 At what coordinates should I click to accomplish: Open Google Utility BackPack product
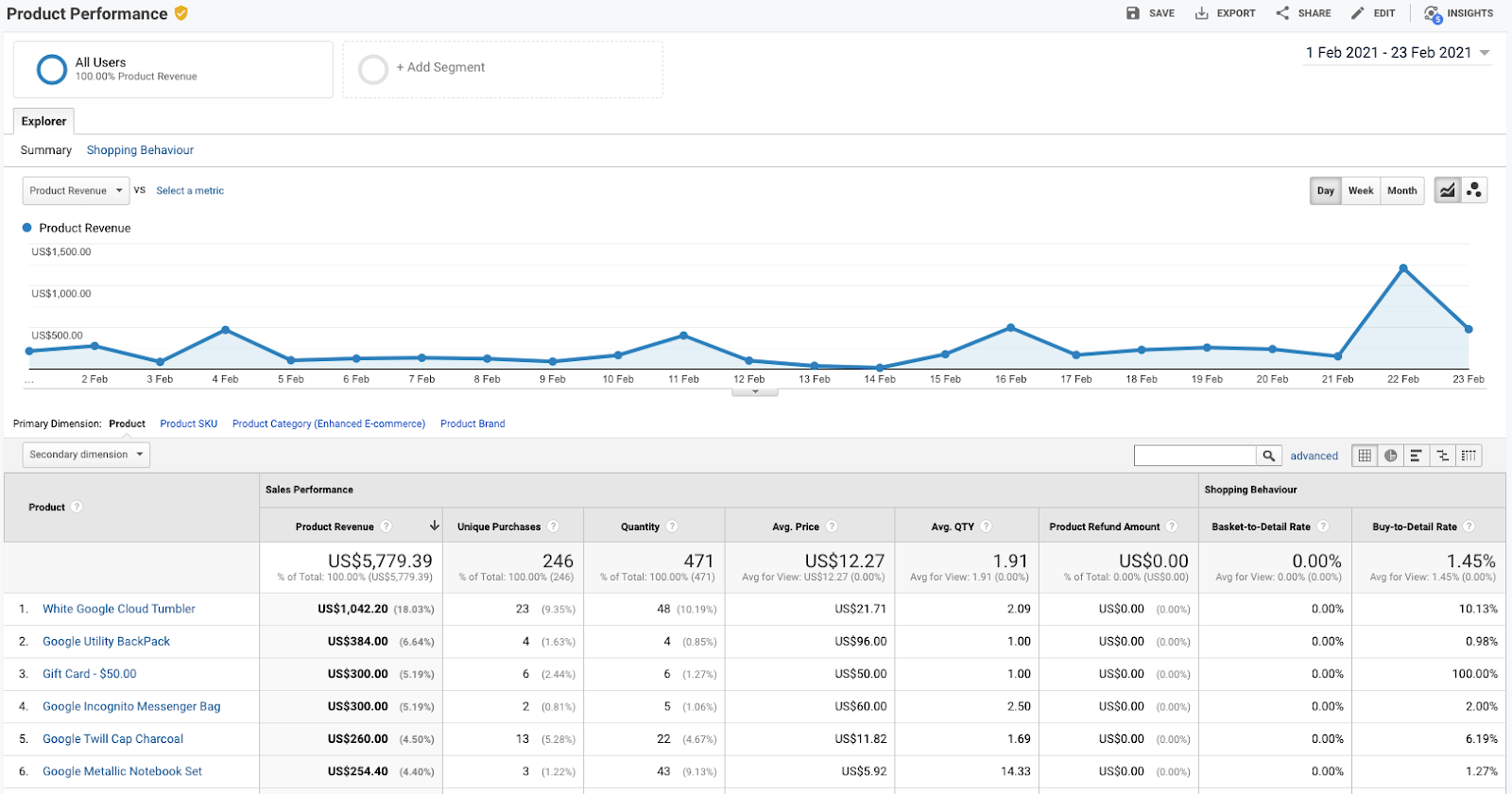[106, 642]
